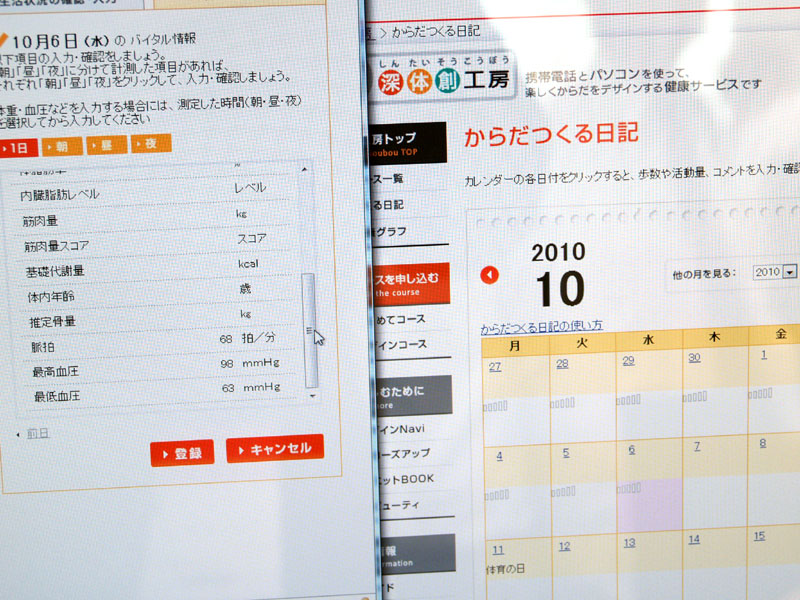Switch to the 夜 night tab
The width and height of the screenshot is (800, 600).
coord(150,146)
